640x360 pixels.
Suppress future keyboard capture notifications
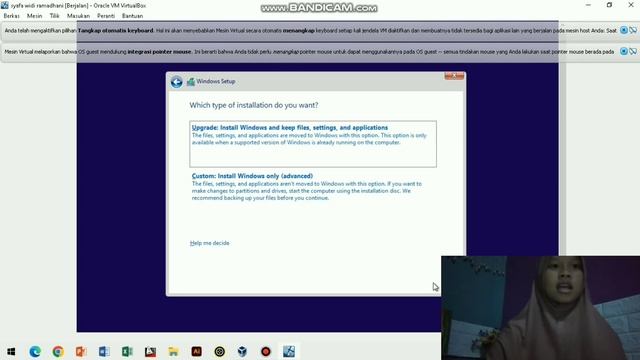tap(633, 30)
